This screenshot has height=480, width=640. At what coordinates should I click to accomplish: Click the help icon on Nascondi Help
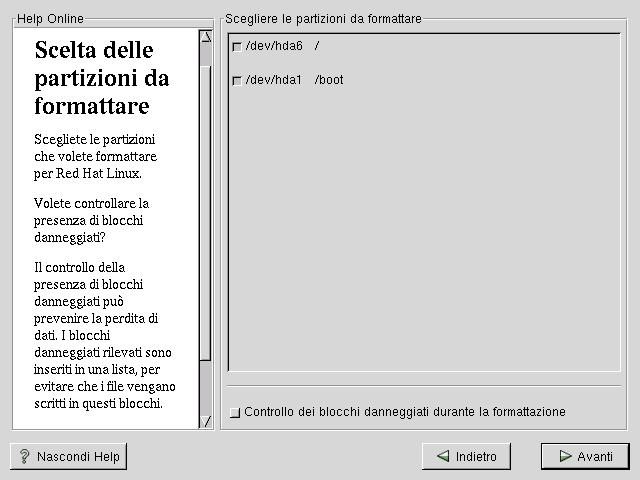pos(24,457)
